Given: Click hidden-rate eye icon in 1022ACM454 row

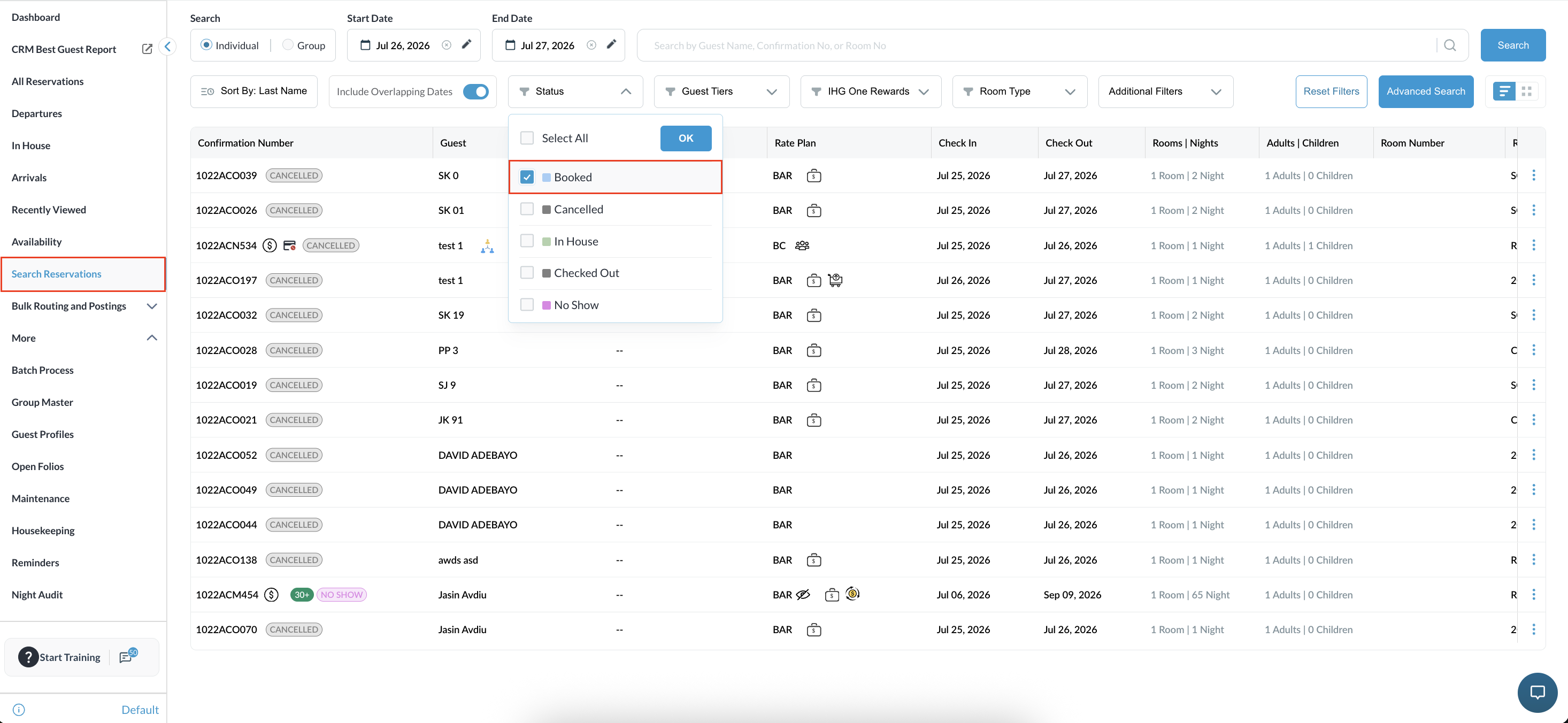Looking at the screenshot, I should (803, 595).
